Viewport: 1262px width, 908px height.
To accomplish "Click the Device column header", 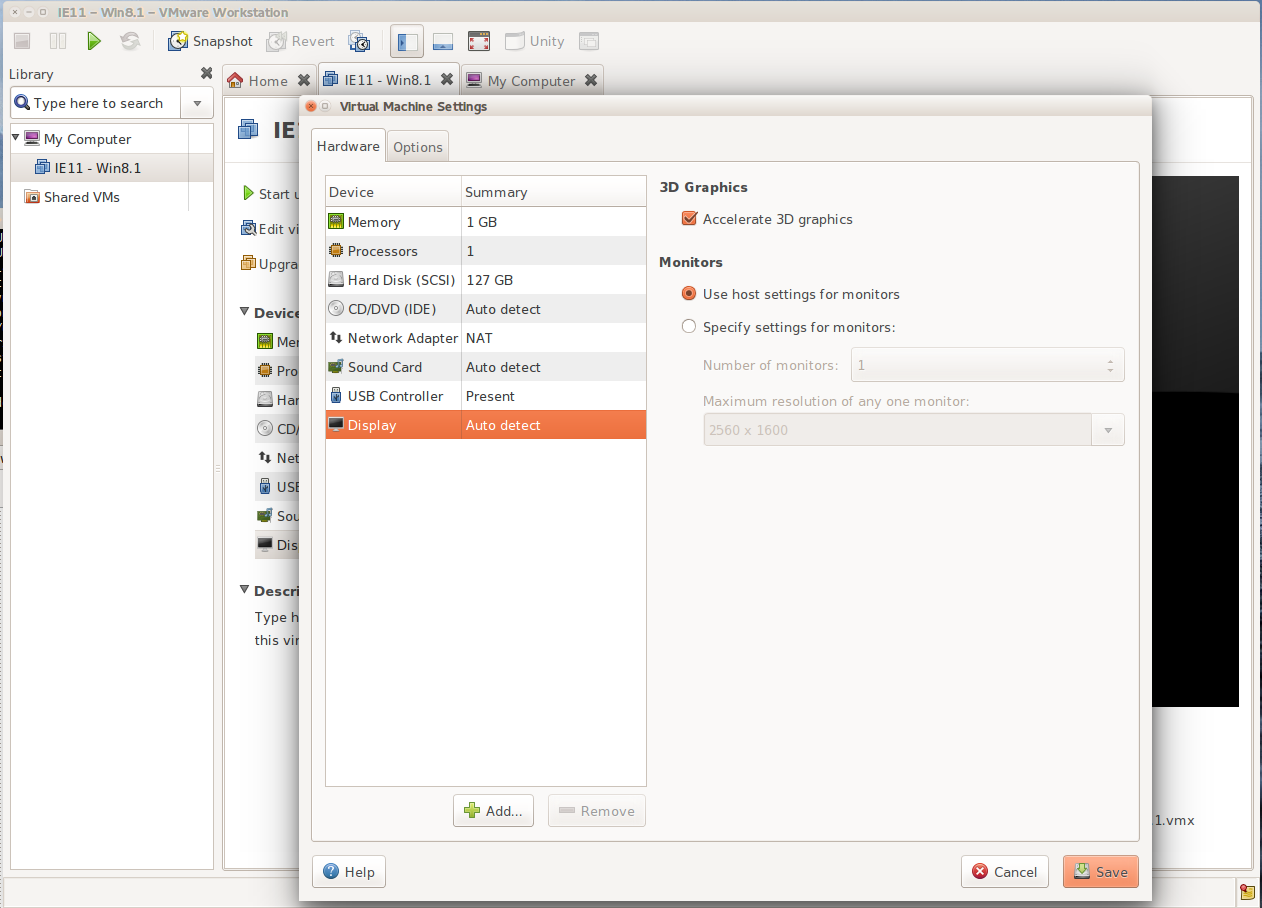I will pyautogui.click(x=394, y=192).
